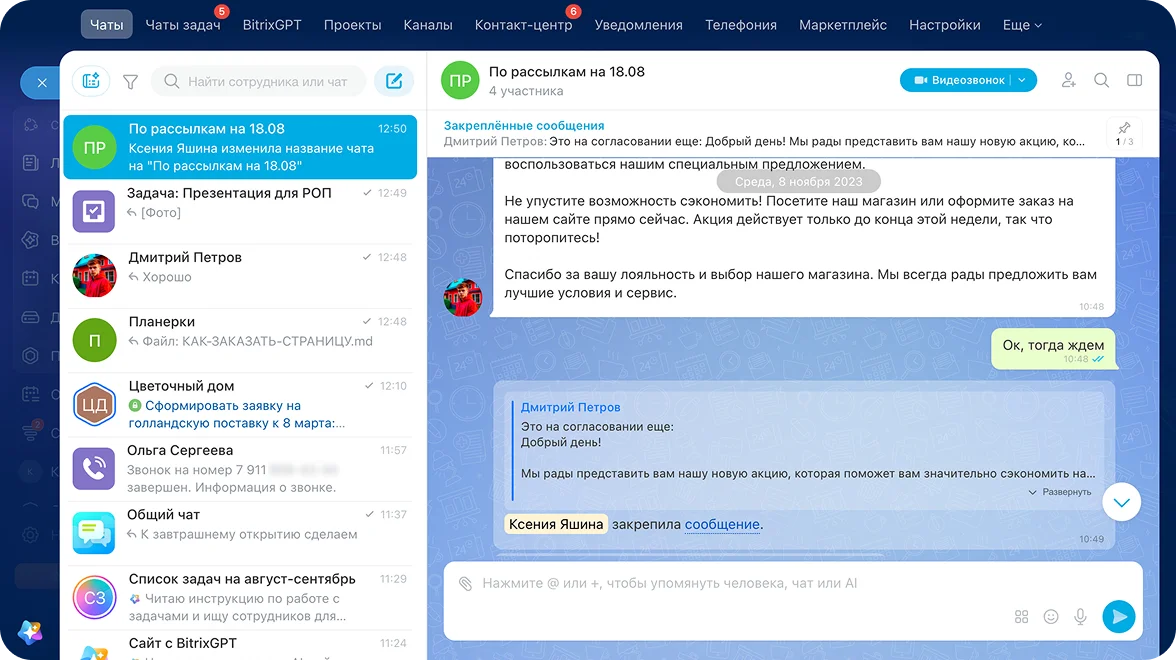
Task: Click the Ксения Яшина name highlight
Action: 556,524
